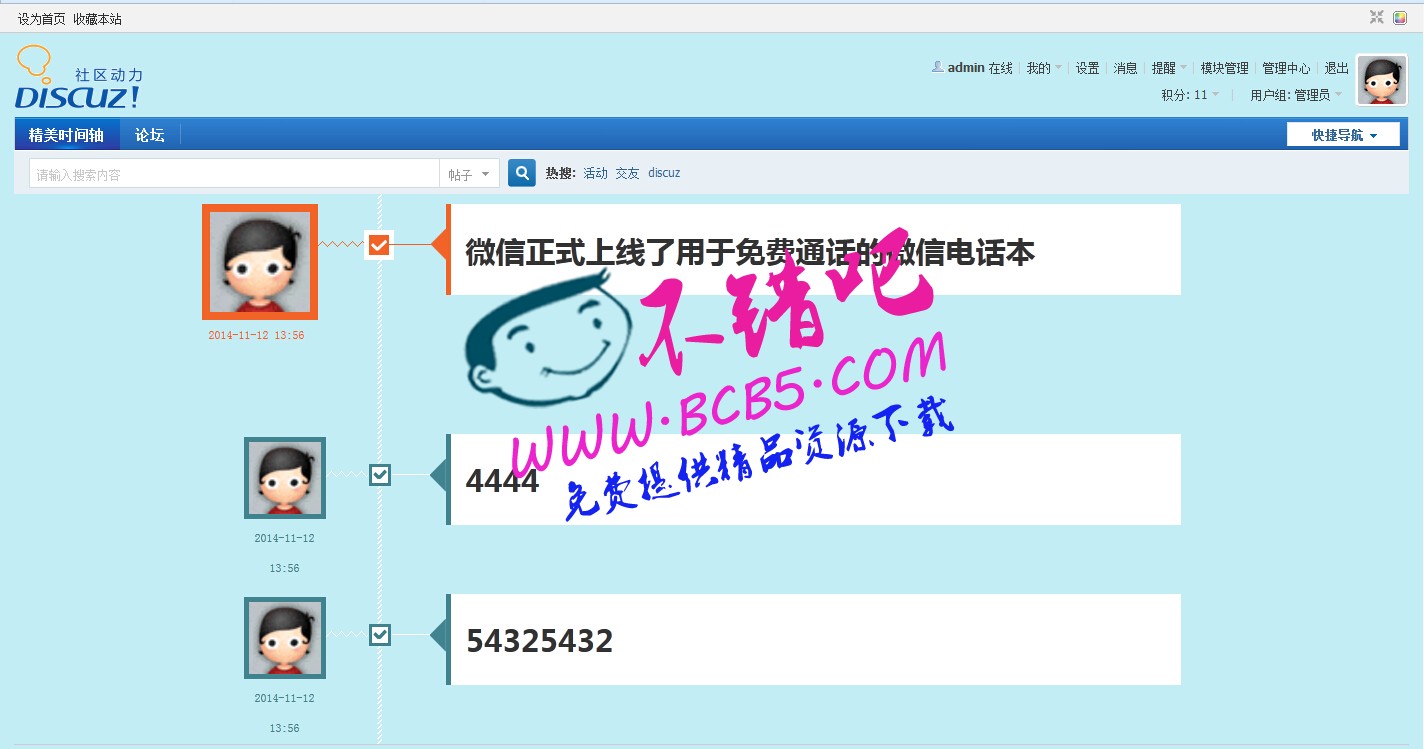
Task: Open the 微信正式上线 post title
Action: (x=749, y=252)
